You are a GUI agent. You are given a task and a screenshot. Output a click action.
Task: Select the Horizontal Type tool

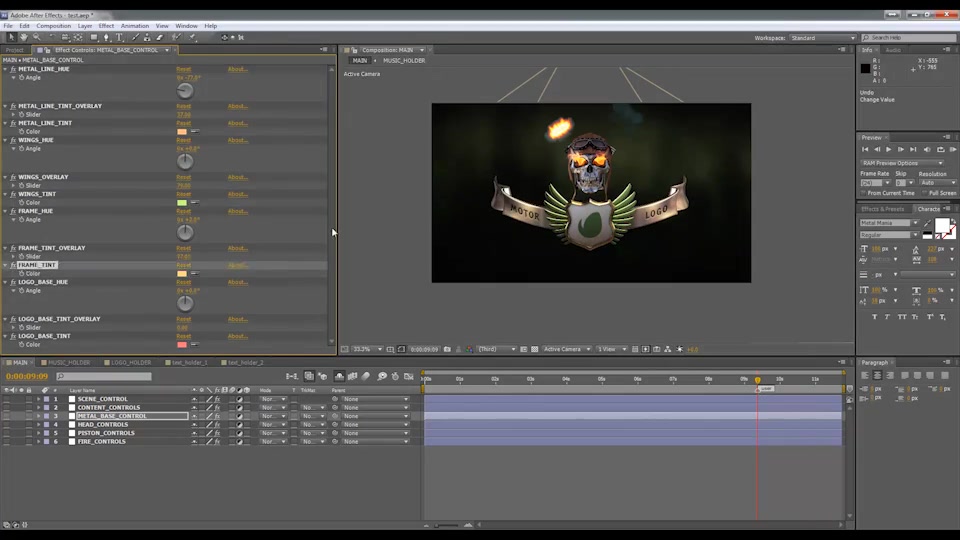tap(119, 37)
